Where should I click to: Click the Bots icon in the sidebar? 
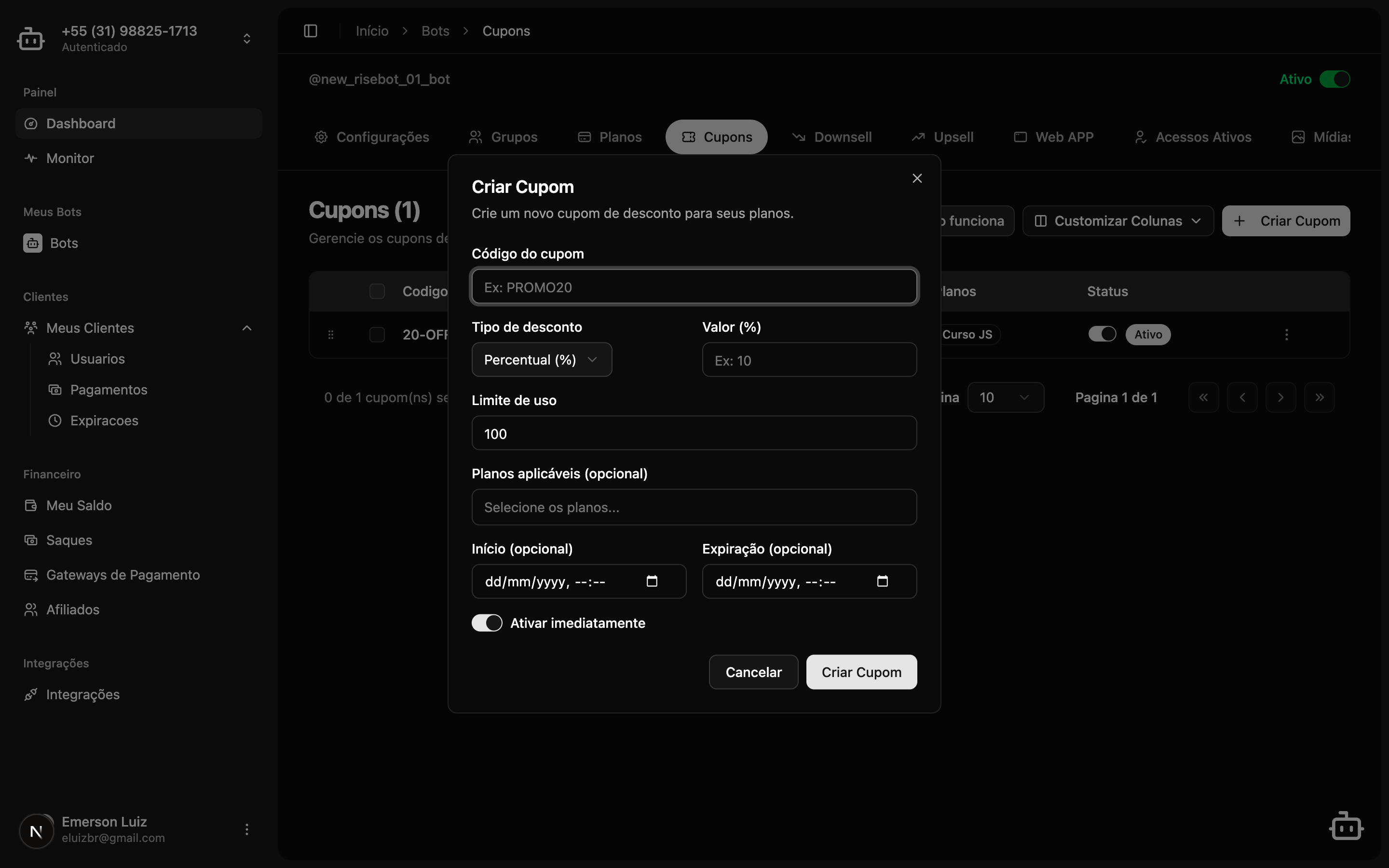tap(33, 244)
